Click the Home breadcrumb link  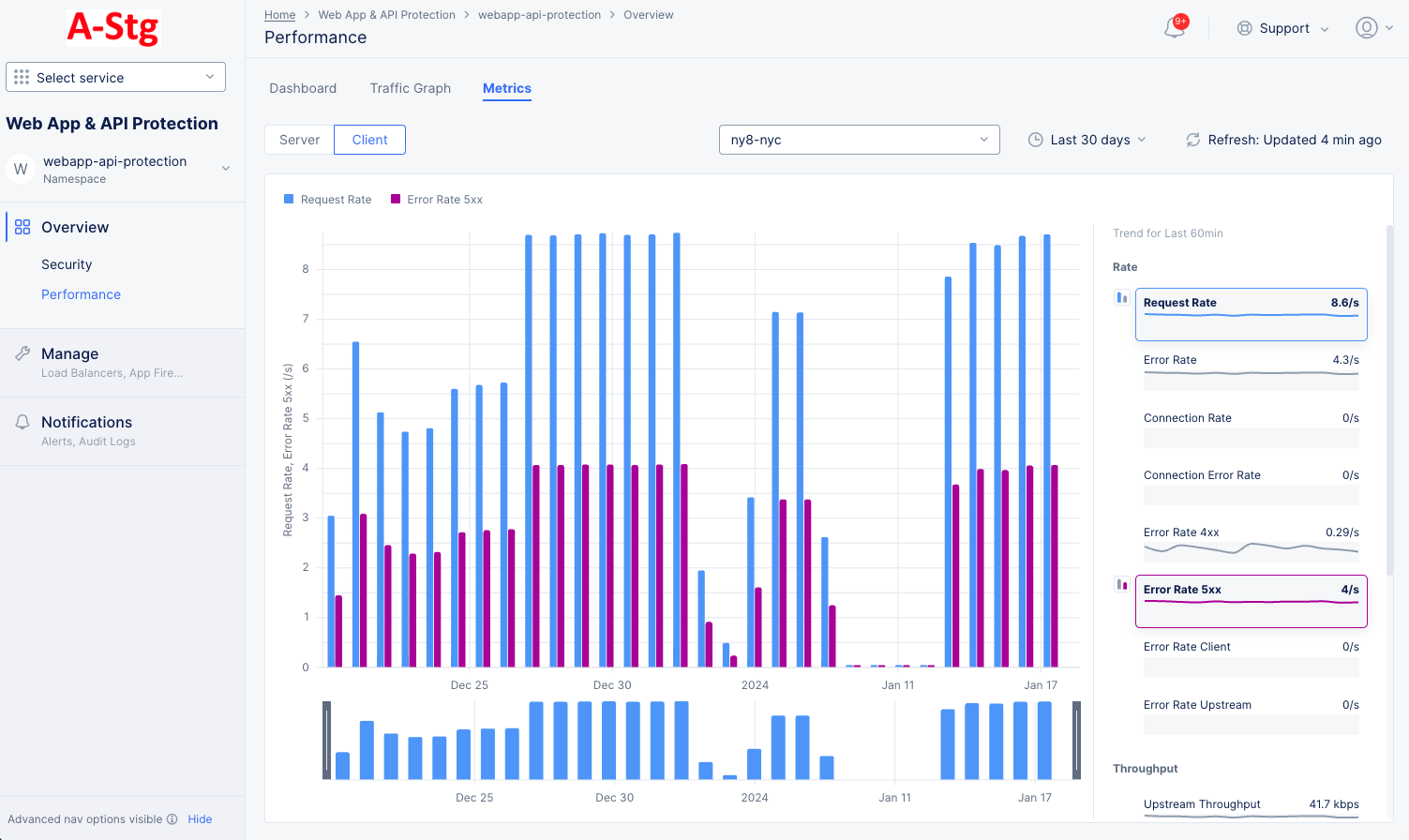tap(279, 14)
